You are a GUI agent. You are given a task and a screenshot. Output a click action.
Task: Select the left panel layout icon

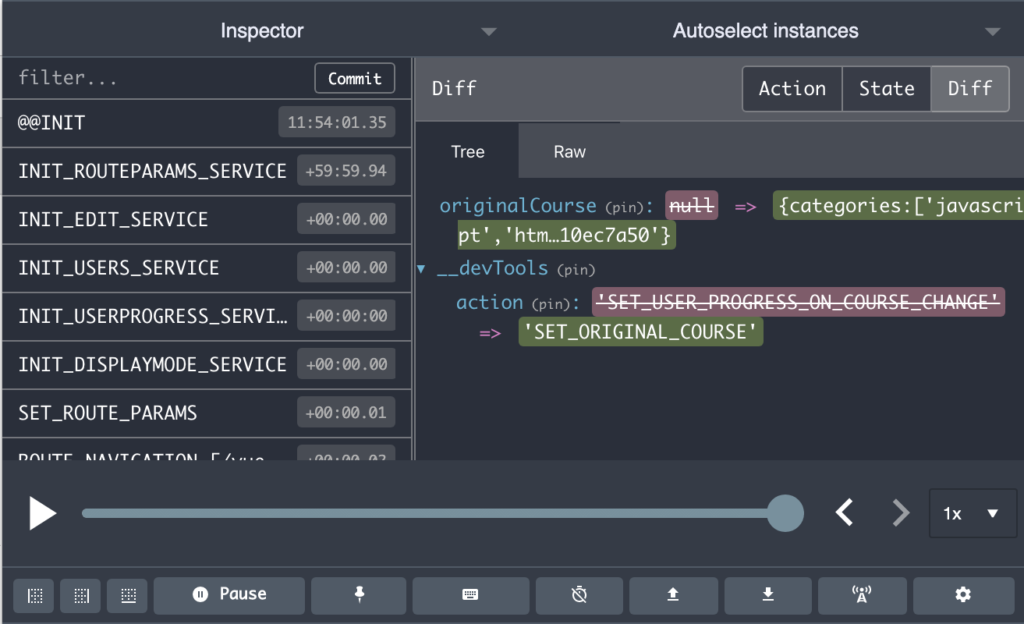coord(34,595)
